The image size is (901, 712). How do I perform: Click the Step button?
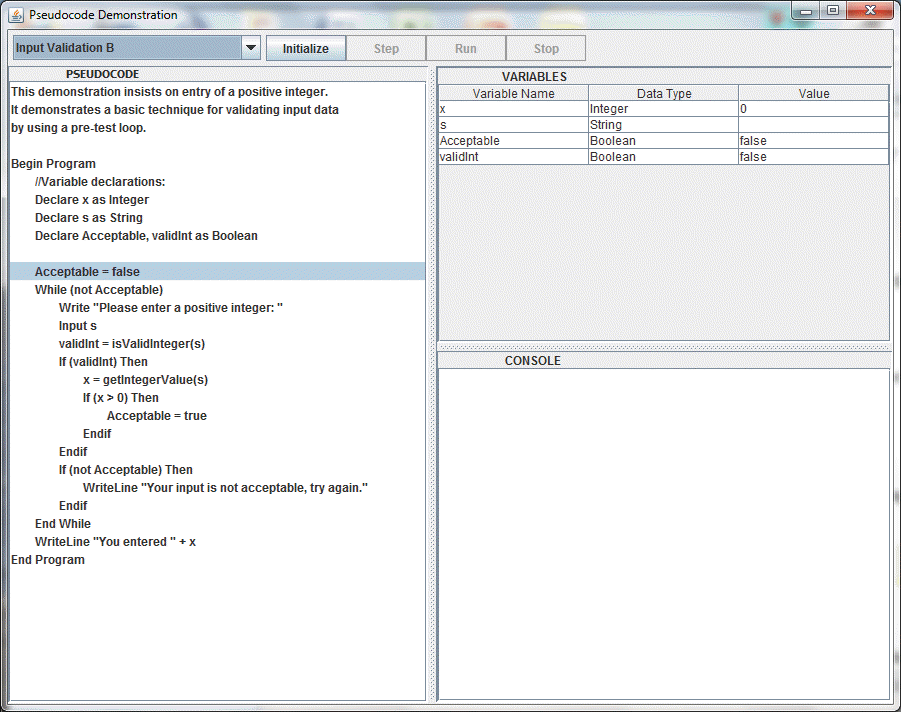click(386, 48)
